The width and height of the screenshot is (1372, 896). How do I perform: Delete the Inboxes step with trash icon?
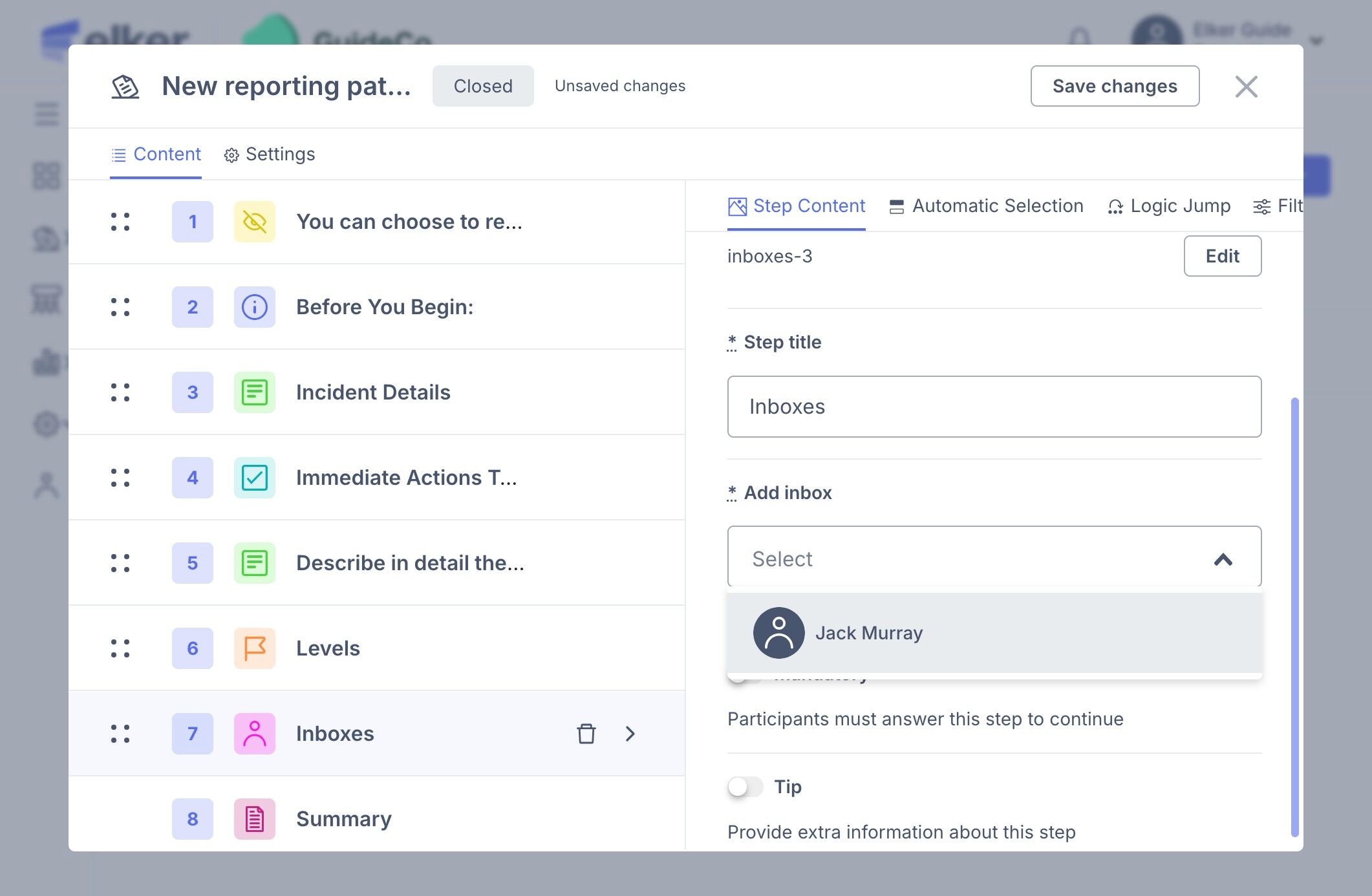[586, 734]
